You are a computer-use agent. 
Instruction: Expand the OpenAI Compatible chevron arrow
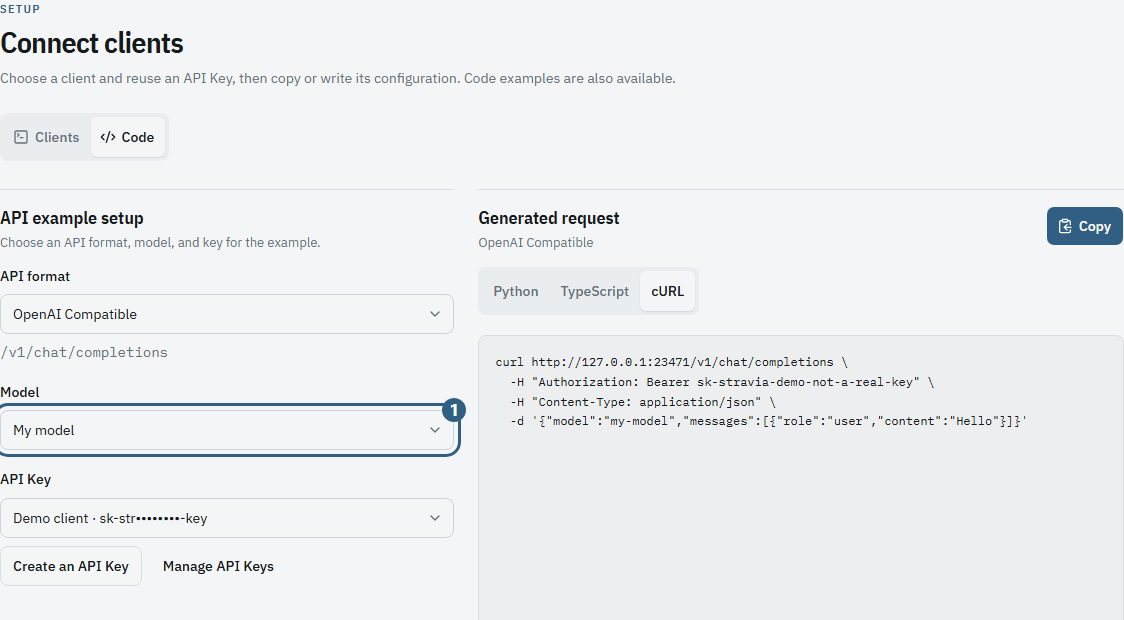(x=434, y=314)
